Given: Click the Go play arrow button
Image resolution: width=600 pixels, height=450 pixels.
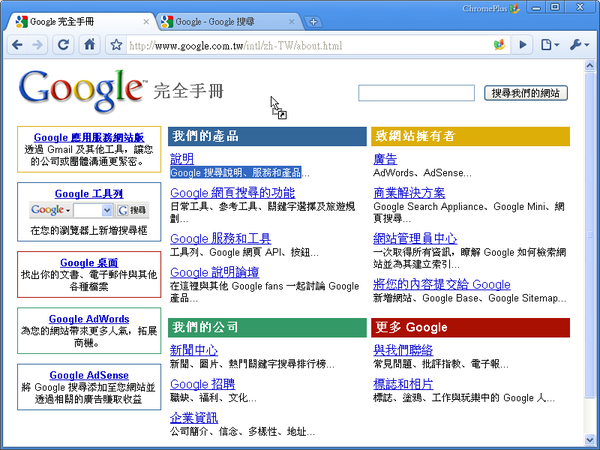Looking at the screenshot, I should (523, 45).
